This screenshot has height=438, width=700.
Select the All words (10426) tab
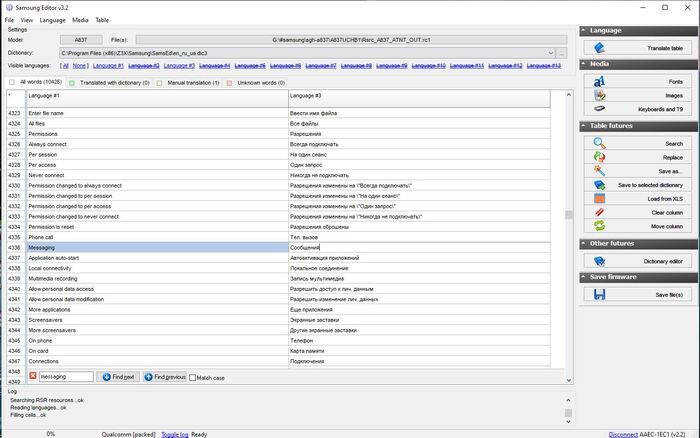click(37, 82)
